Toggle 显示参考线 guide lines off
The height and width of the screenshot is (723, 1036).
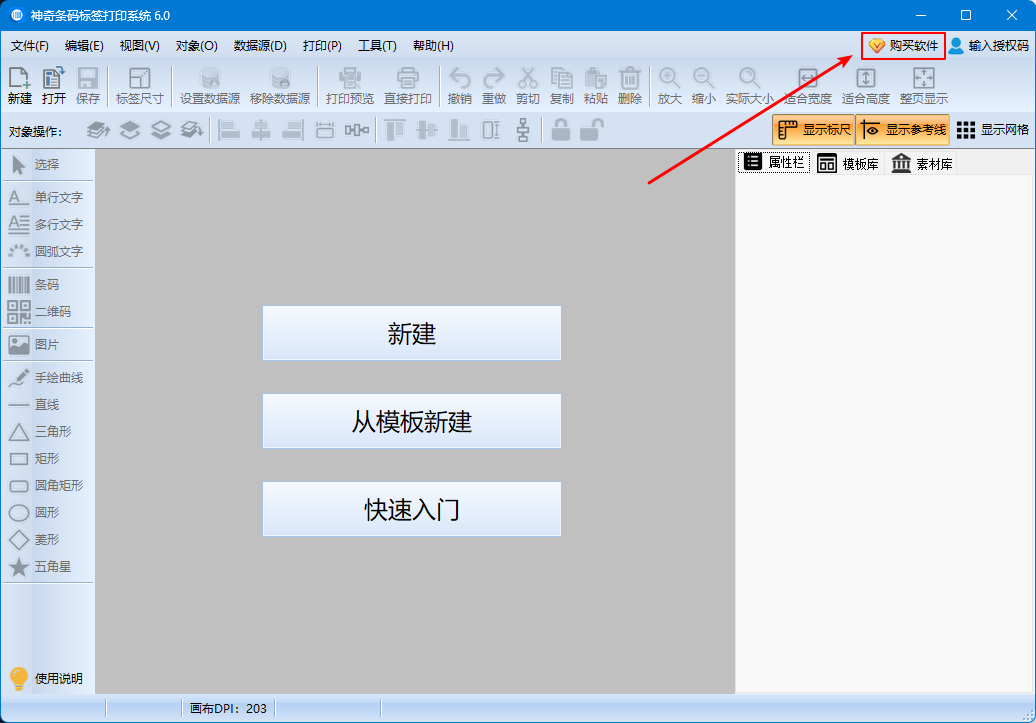coord(903,130)
